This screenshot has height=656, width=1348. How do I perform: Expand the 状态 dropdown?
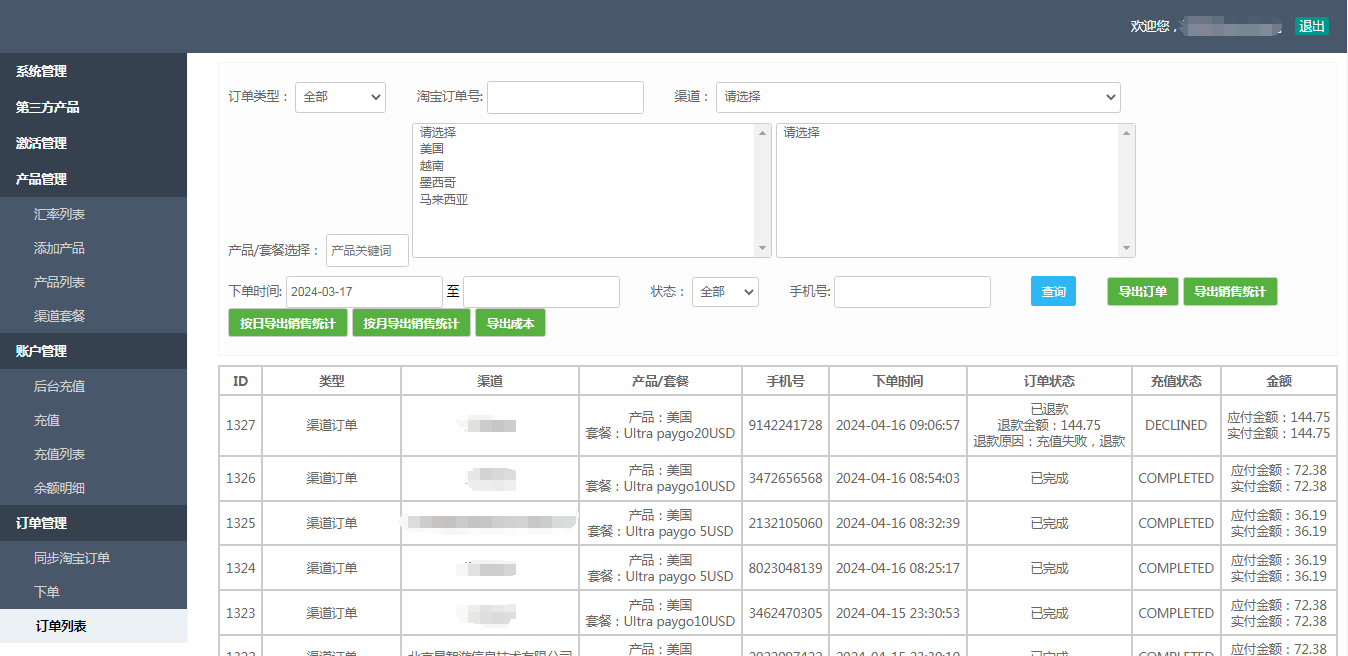click(x=725, y=292)
